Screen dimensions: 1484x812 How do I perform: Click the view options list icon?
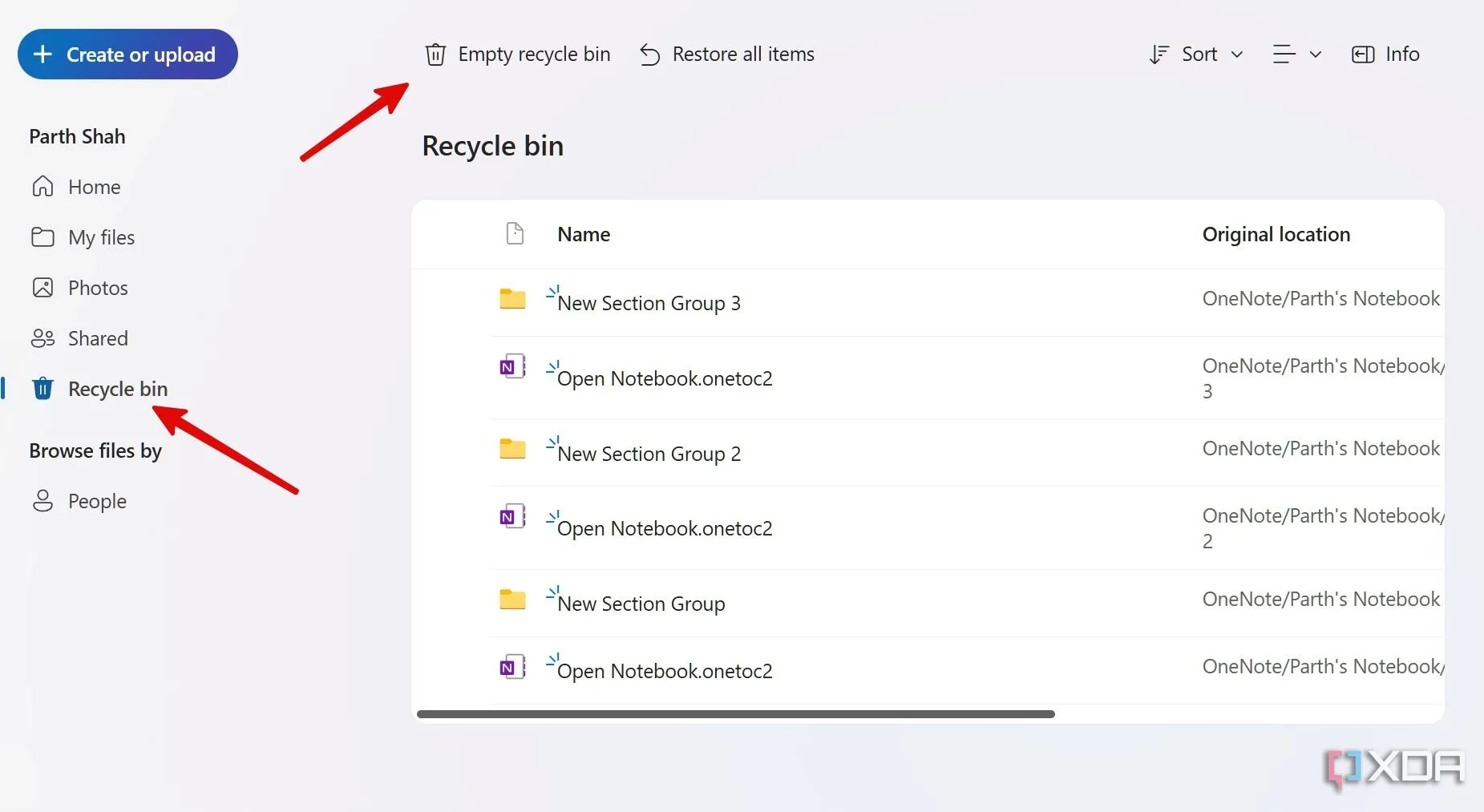coord(1284,55)
